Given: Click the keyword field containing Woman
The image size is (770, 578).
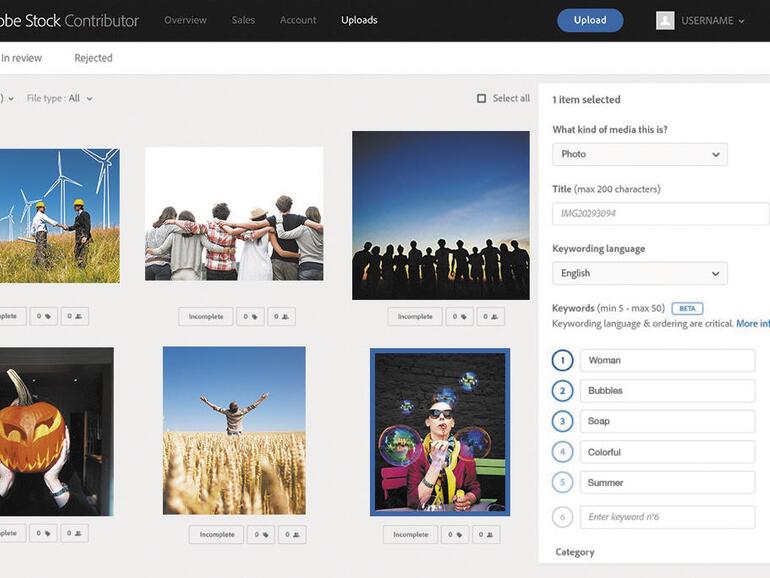Looking at the screenshot, I should (667, 360).
